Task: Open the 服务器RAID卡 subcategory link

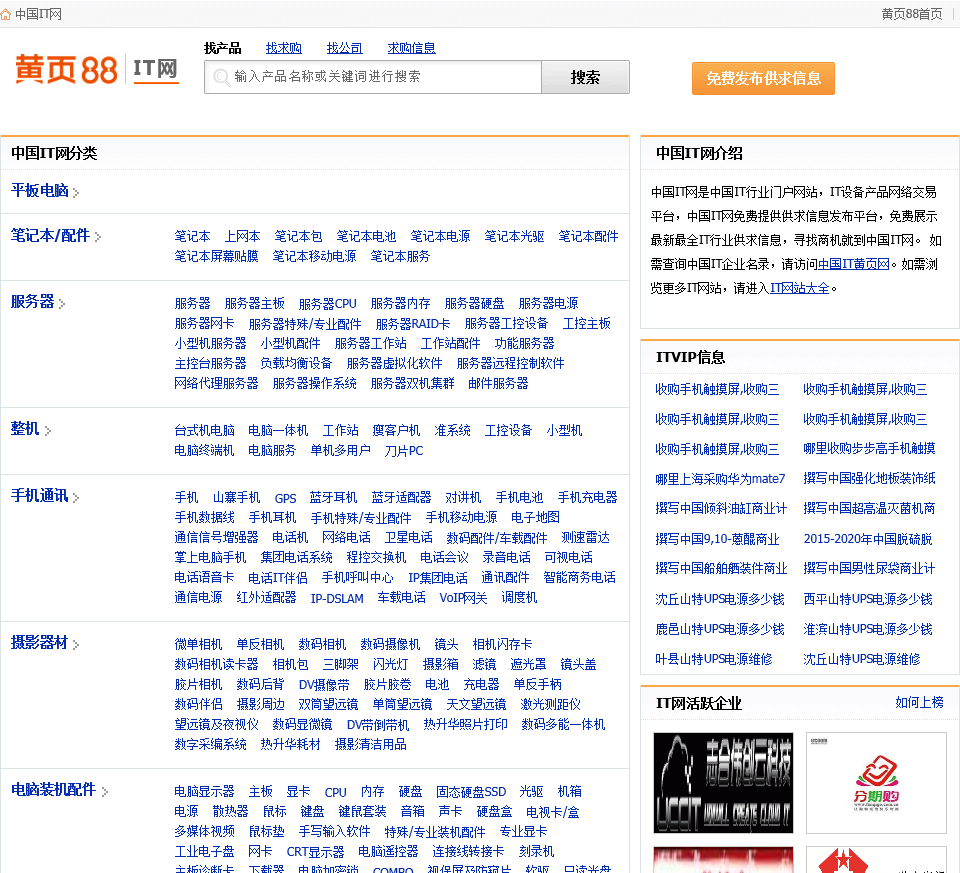Action: (413, 324)
